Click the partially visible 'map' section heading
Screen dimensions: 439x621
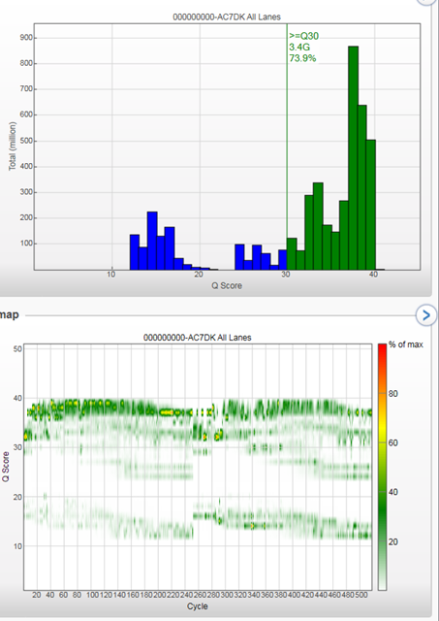pyautogui.click(x=9, y=315)
